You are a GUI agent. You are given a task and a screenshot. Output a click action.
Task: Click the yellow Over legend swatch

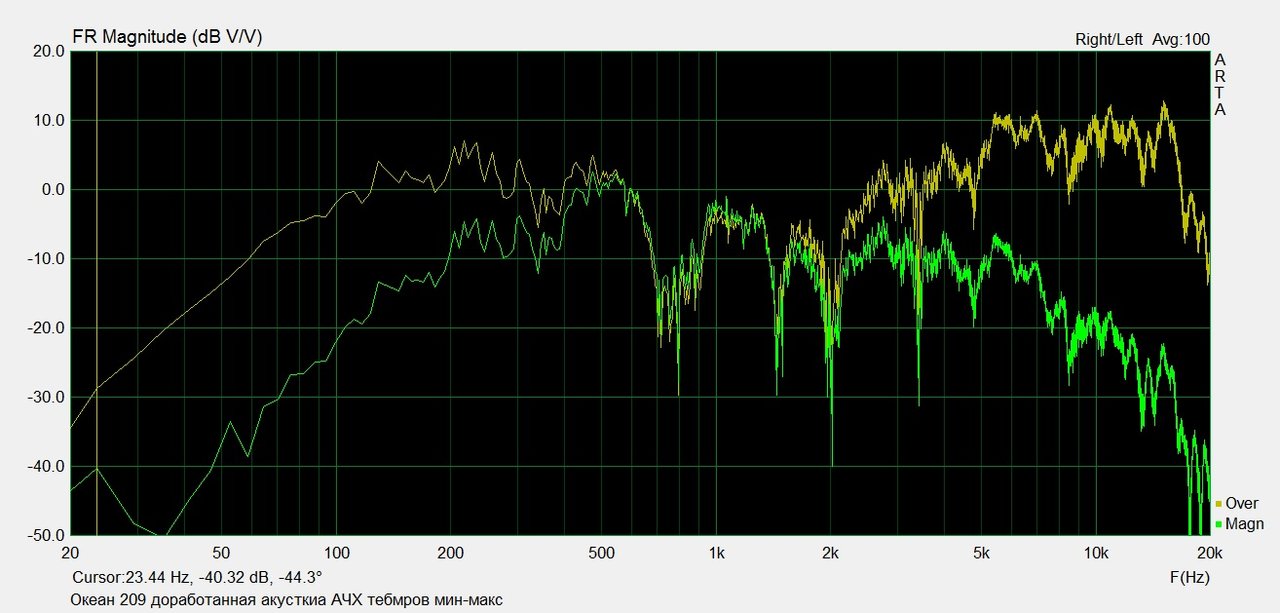tap(1219, 504)
